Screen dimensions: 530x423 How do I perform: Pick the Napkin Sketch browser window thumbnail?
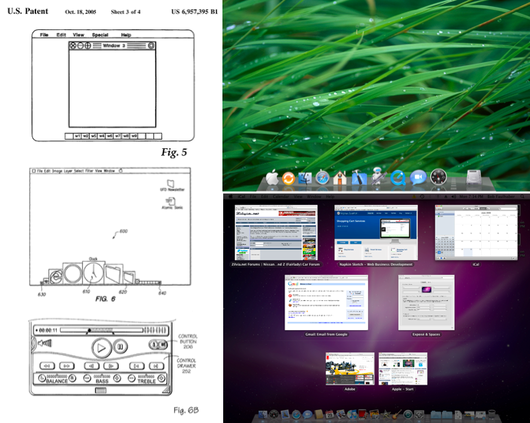(376, 233)
